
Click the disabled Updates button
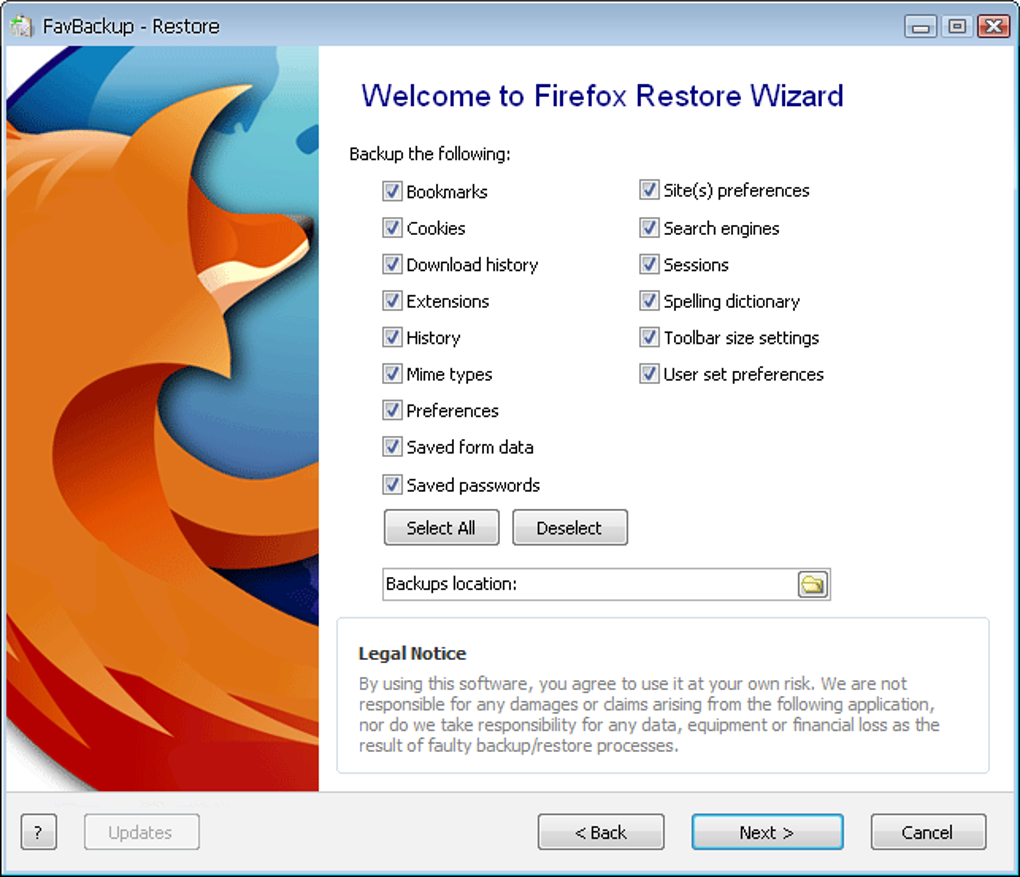(141, 831)
